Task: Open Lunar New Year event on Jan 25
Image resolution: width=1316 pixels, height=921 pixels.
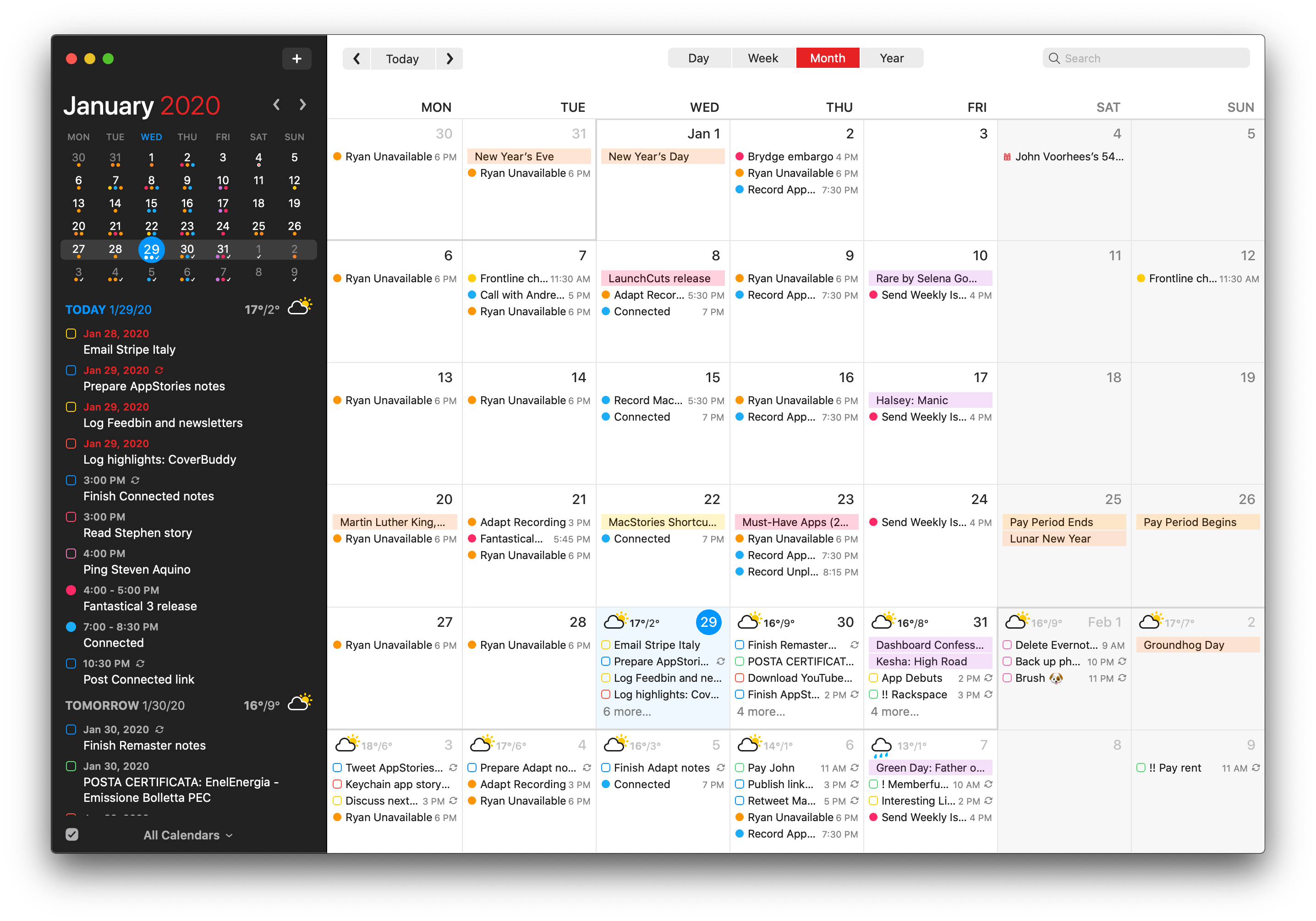Action: [1064, 539]
